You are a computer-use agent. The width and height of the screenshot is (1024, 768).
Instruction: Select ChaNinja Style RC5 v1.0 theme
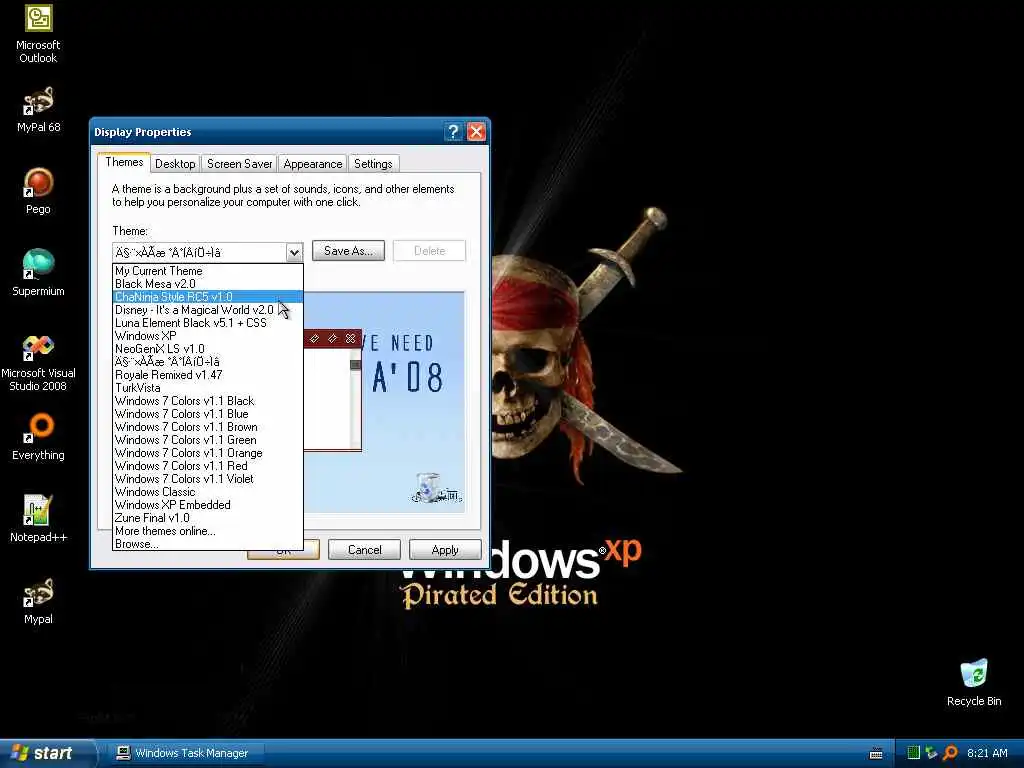point(208,296)
